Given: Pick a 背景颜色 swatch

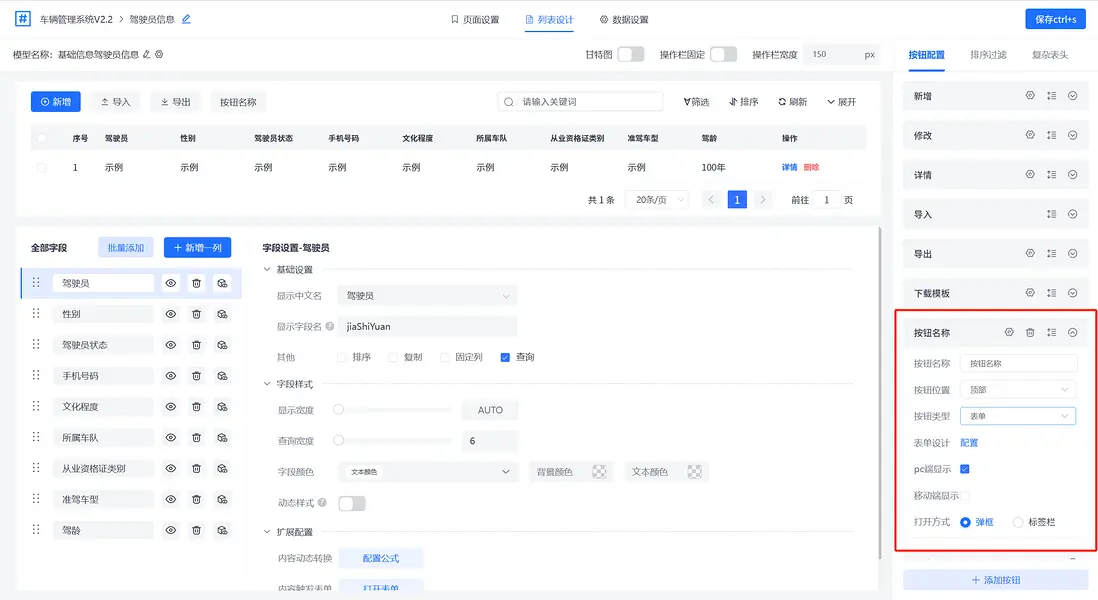Looking at the screenshot, I should coord(599,472).
